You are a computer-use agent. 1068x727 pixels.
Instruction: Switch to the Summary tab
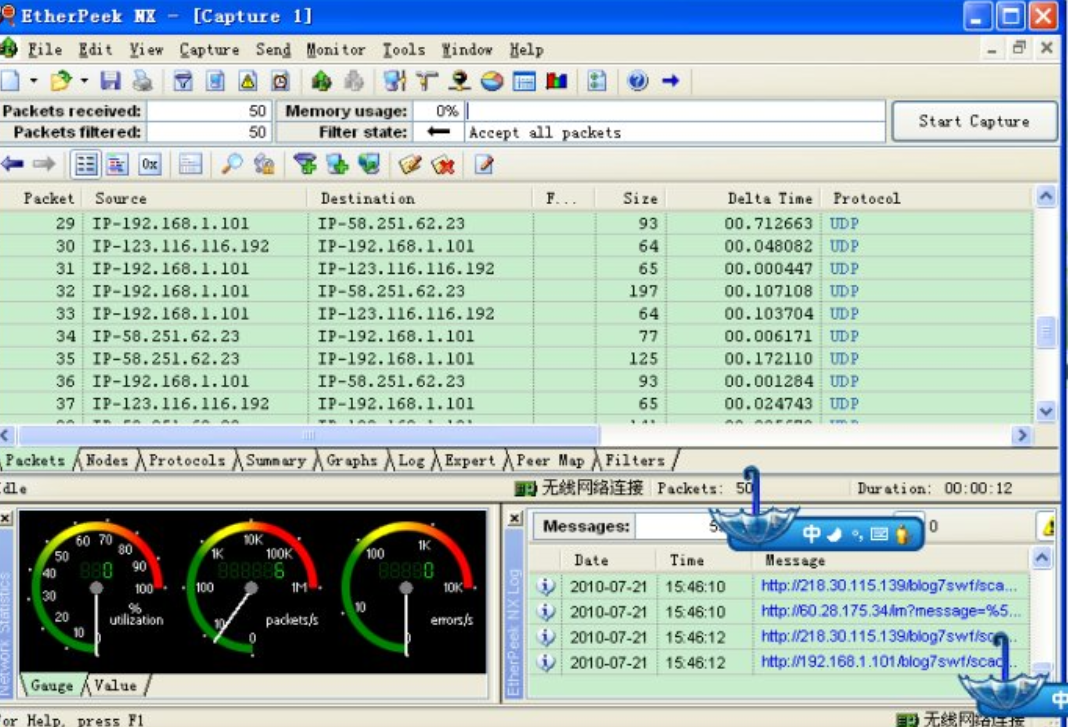275,461
